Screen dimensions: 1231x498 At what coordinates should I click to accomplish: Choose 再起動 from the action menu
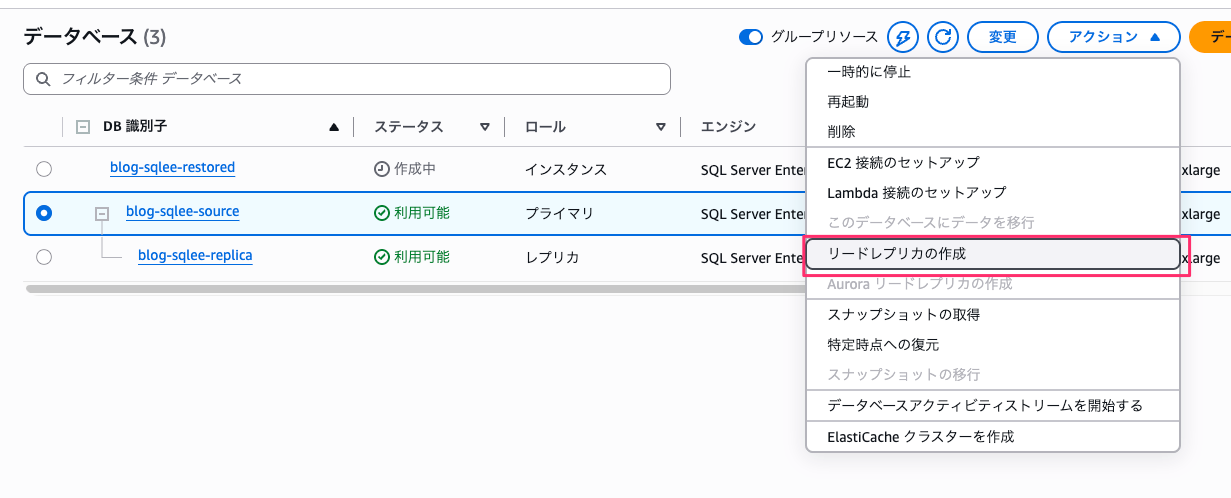pyautogui.click(x=993, y=102)
